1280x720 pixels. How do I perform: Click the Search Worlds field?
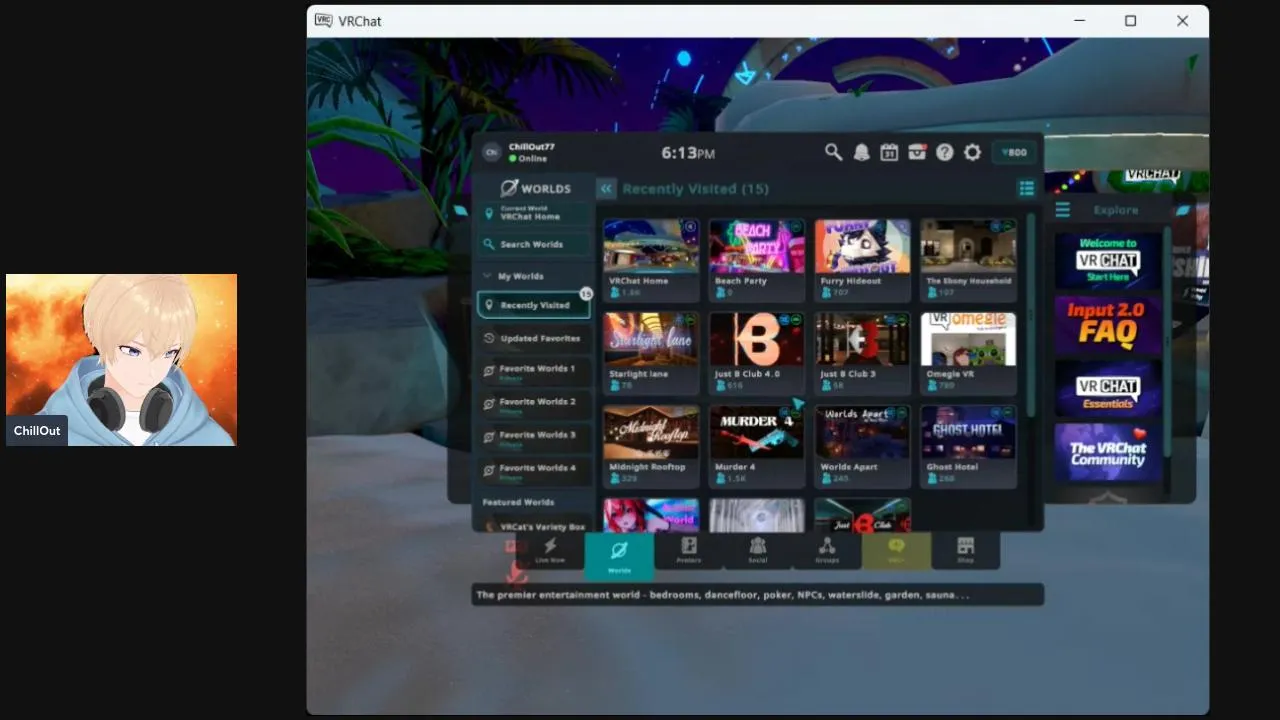pyautogui.click(x=534, y=244)
